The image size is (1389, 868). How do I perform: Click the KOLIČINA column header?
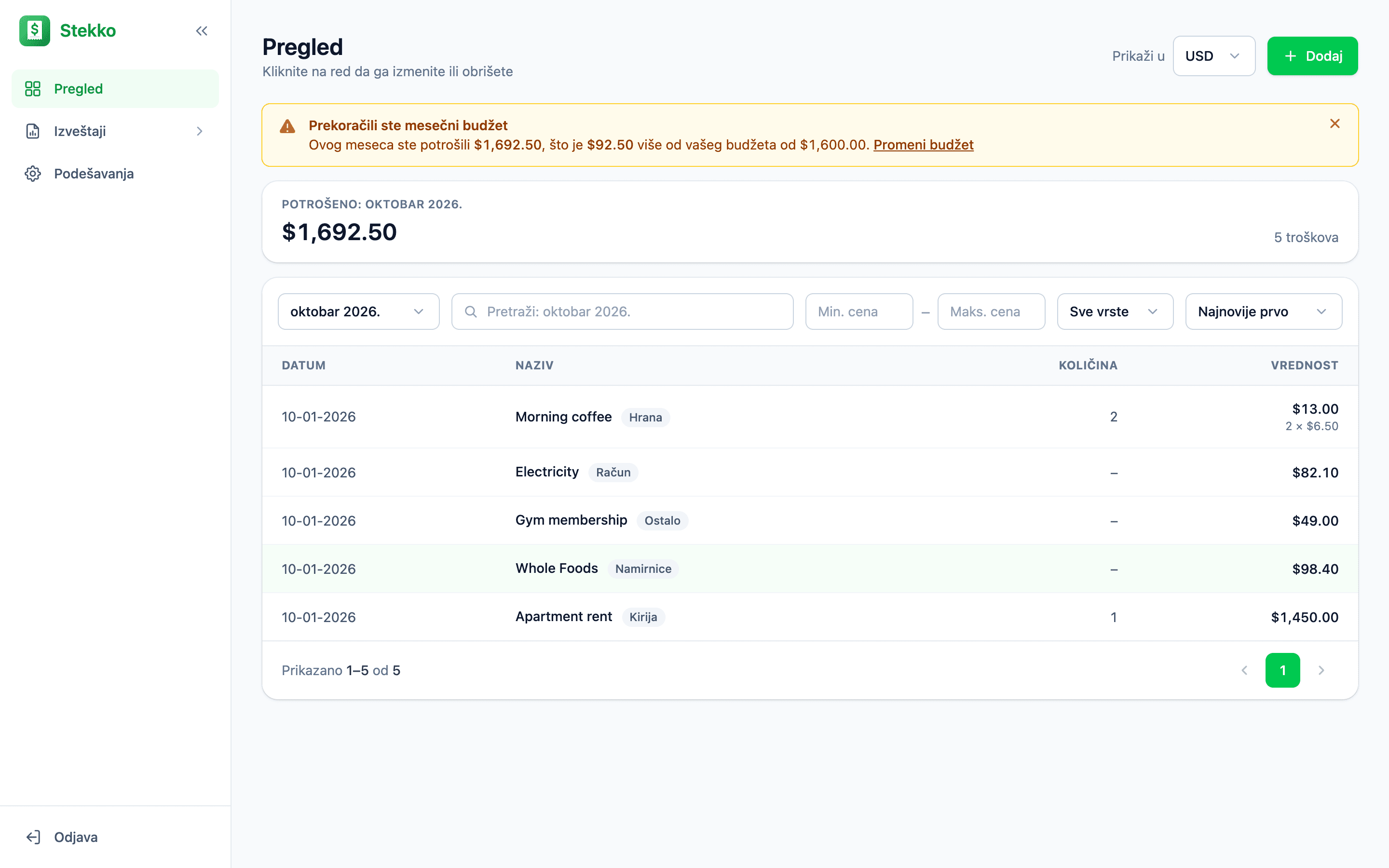pos(1088,366)
